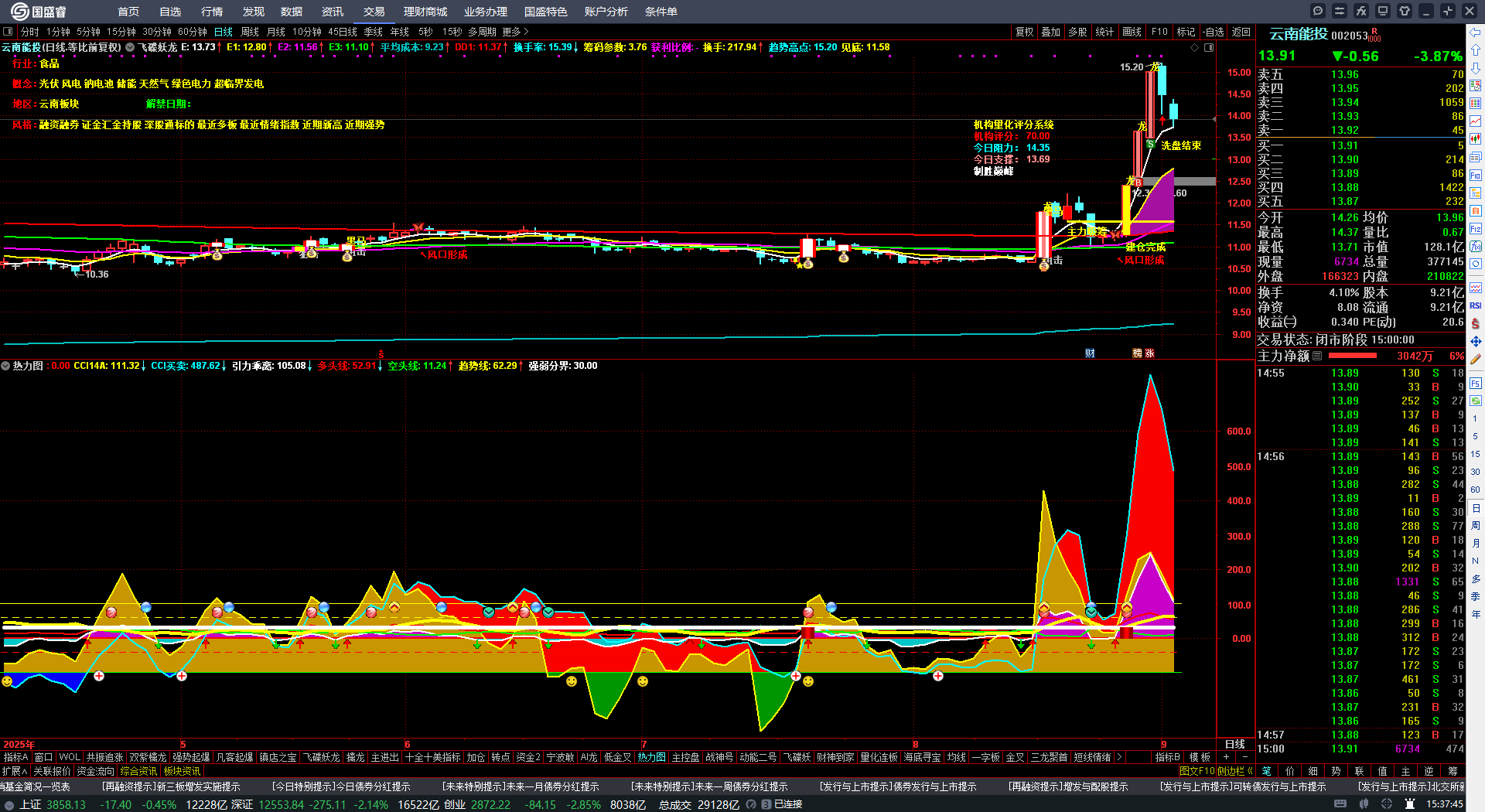Click the F12 trade icon in sidebar
The height and width of the screenshot is (812, 1485).
click(1476, 229)
